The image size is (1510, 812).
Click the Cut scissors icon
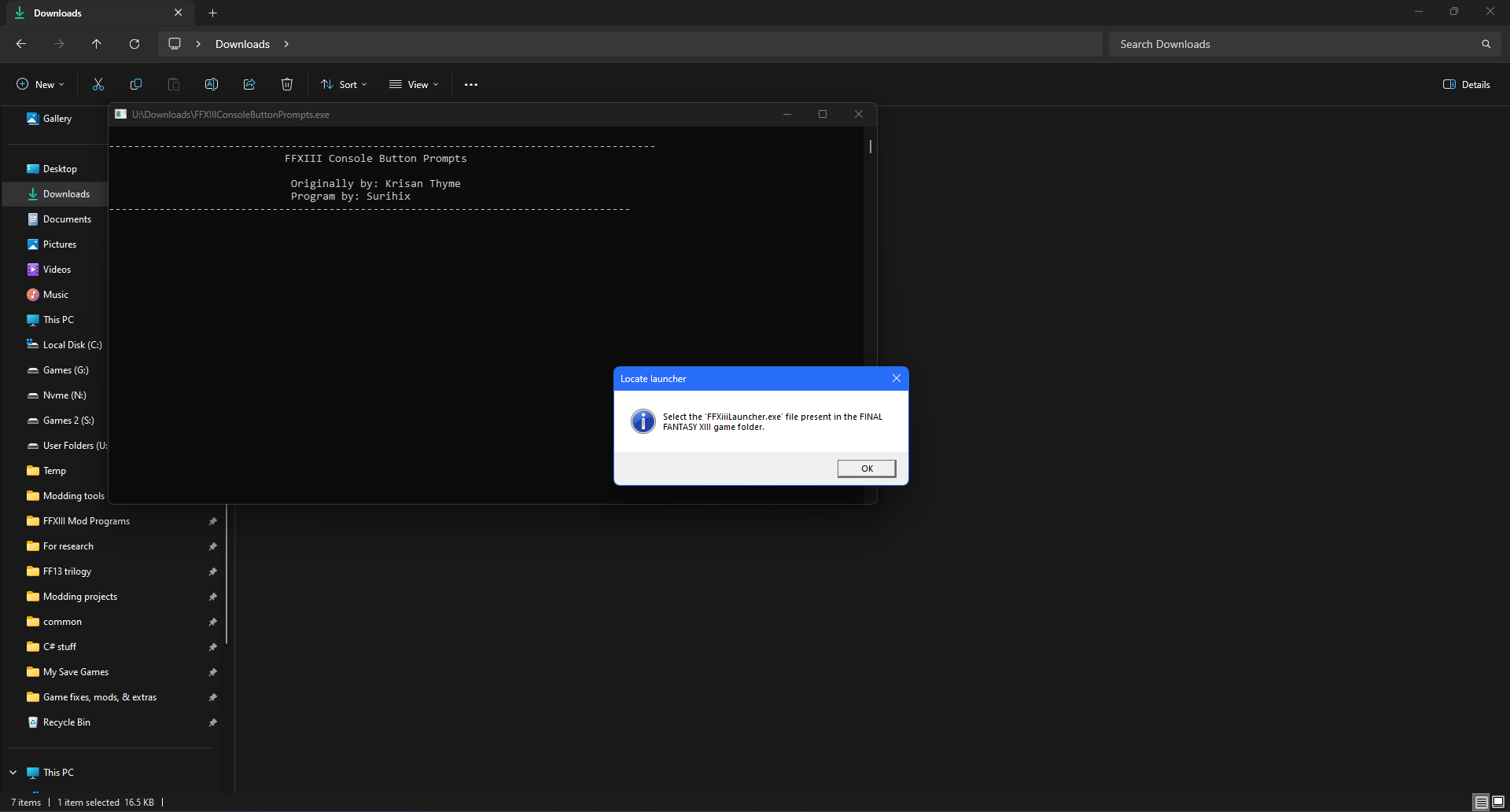click(x=98, y=84)
